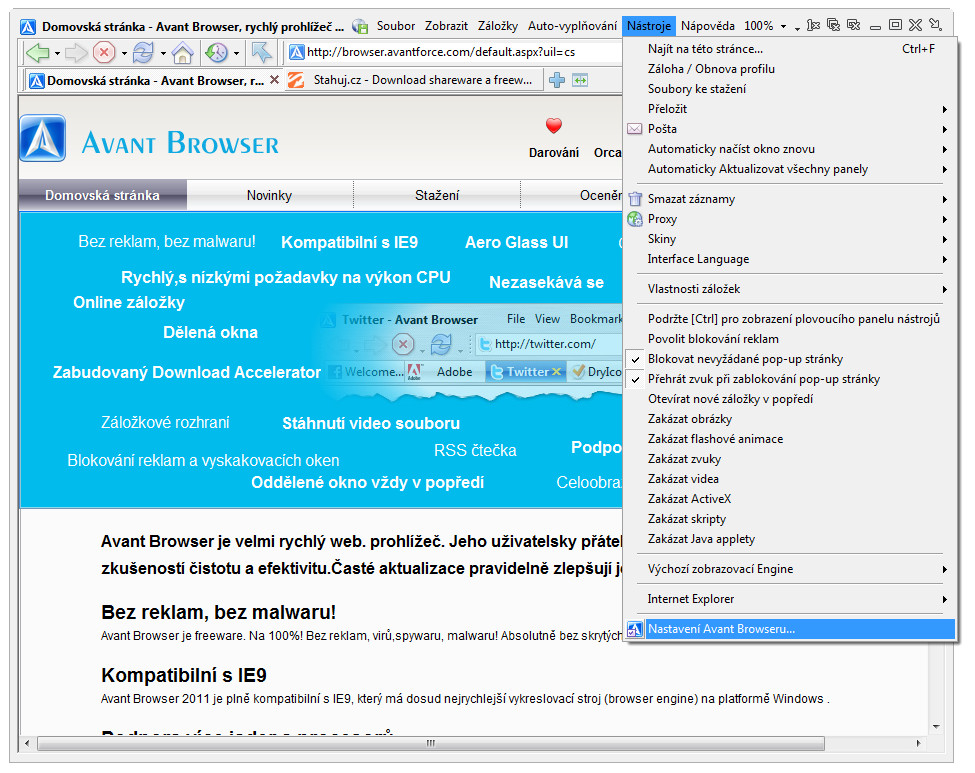Open the Záložky menu

pos(497,25)
